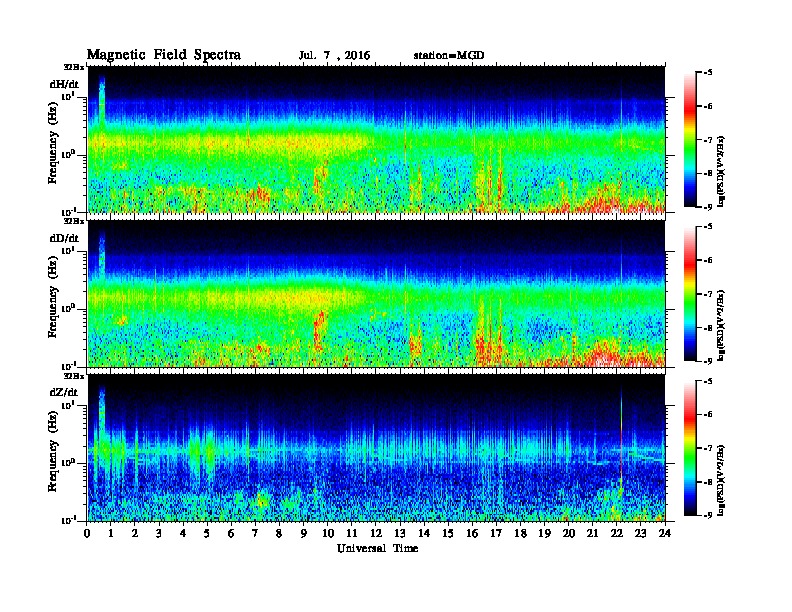Click hour tick label "8" on time axis

coord(279,534)
